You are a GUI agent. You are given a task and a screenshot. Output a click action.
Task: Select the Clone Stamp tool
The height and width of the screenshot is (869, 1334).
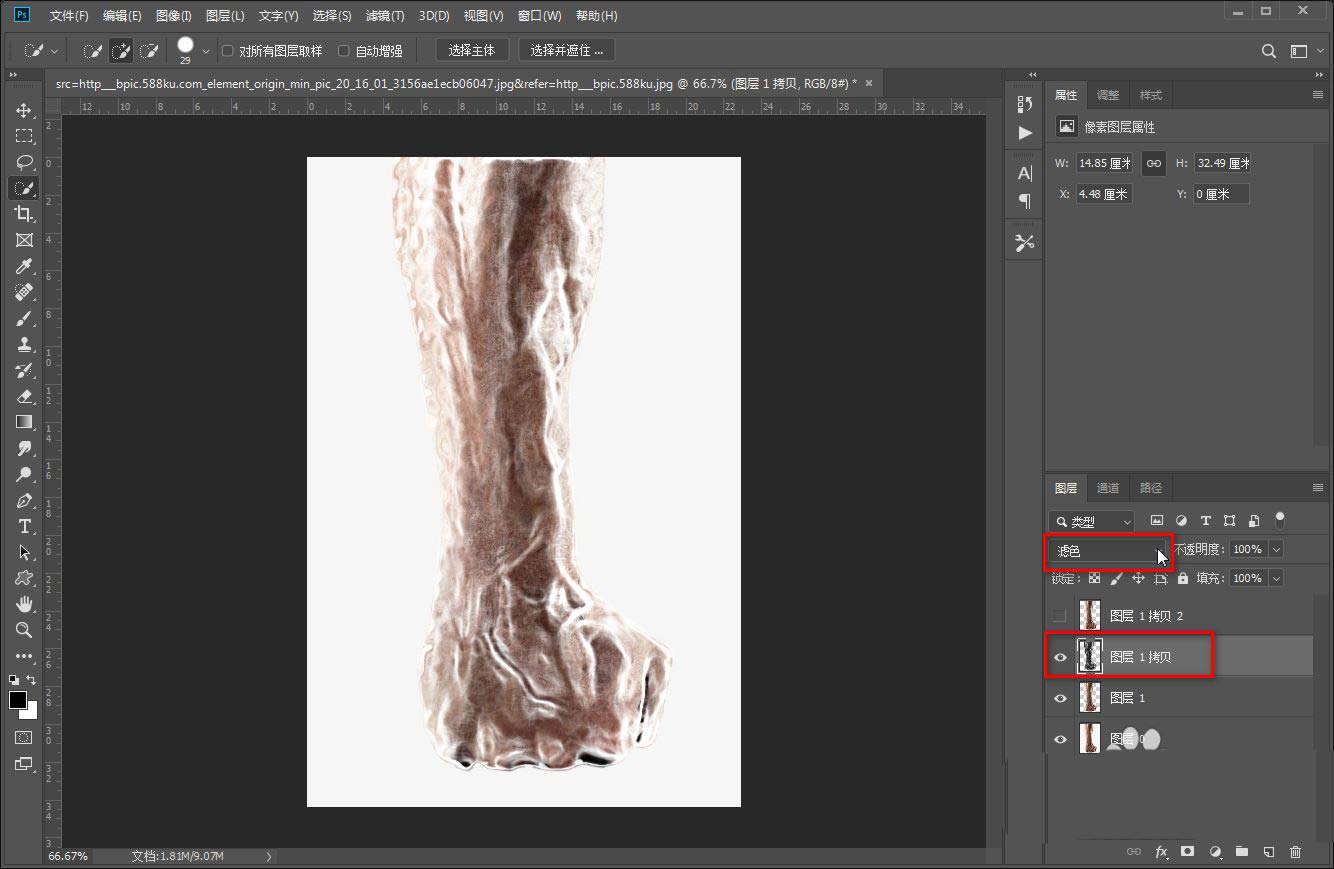click(24, 344)
